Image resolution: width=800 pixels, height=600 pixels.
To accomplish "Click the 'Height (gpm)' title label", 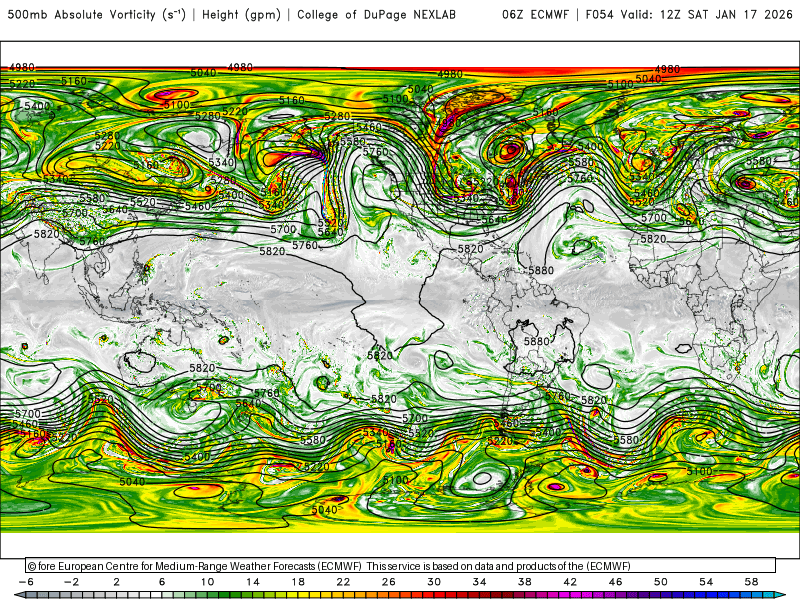I will pos(241,15).
